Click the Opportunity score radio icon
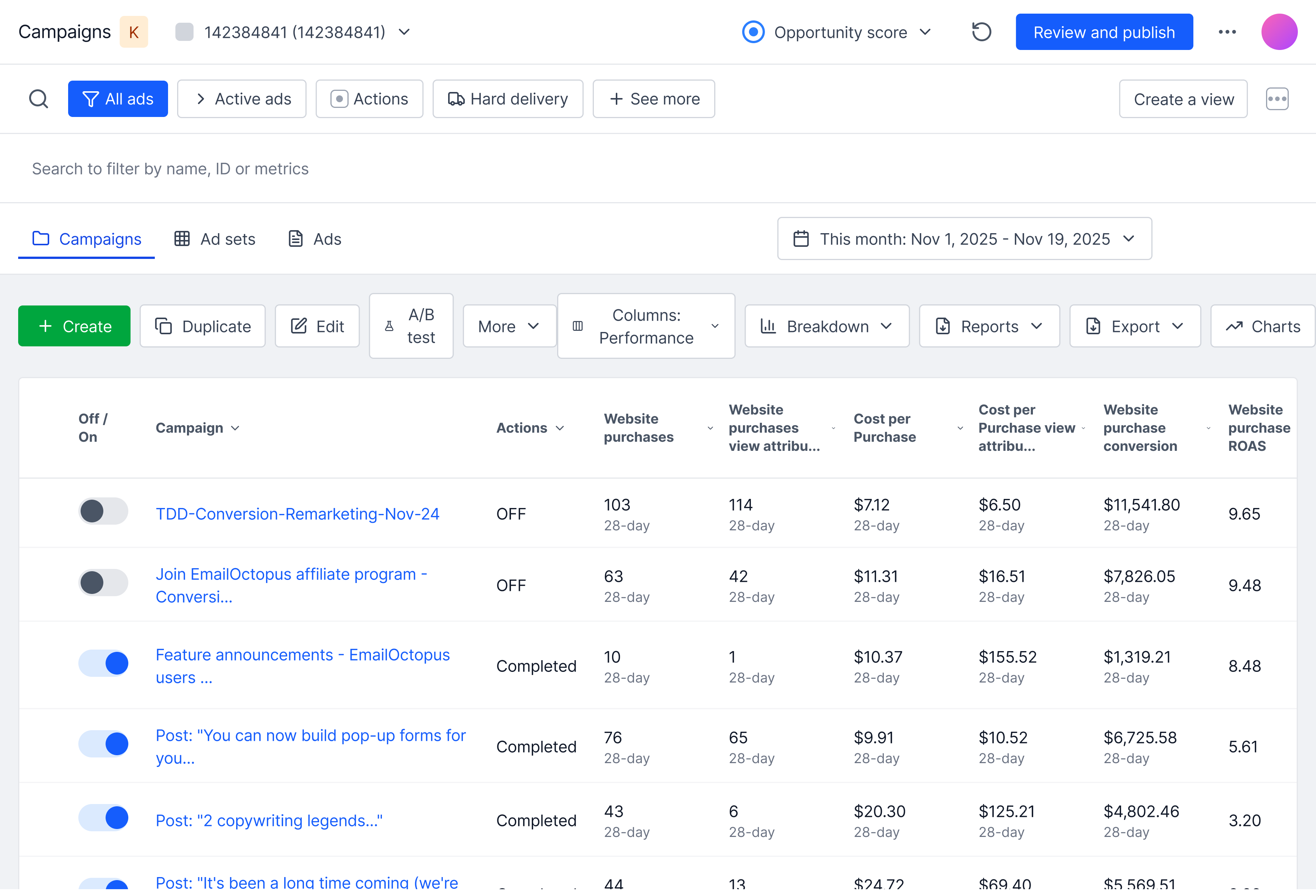1316x896 pixels. (753, 32)
